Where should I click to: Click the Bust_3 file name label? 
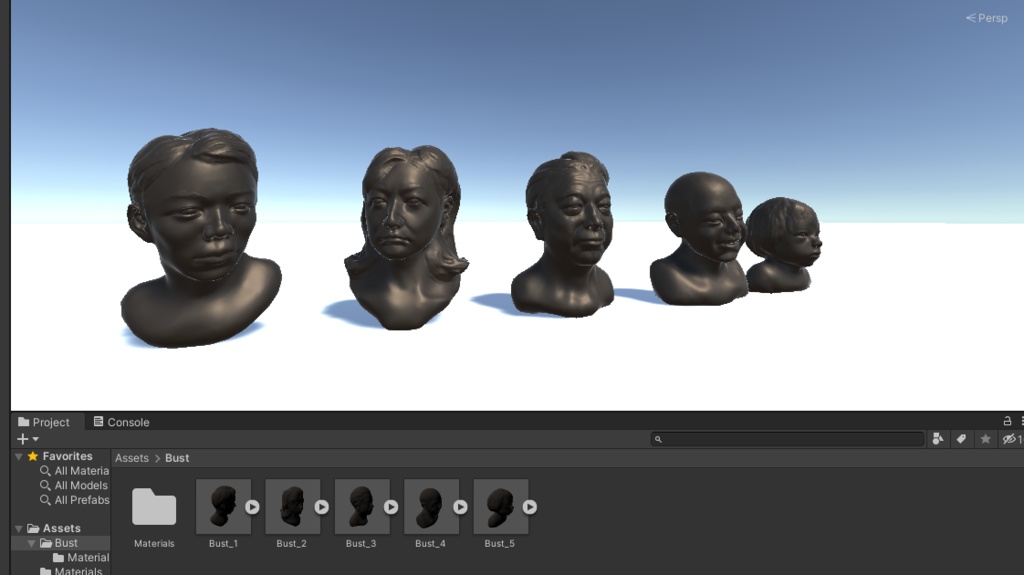(x=361, y=544)
